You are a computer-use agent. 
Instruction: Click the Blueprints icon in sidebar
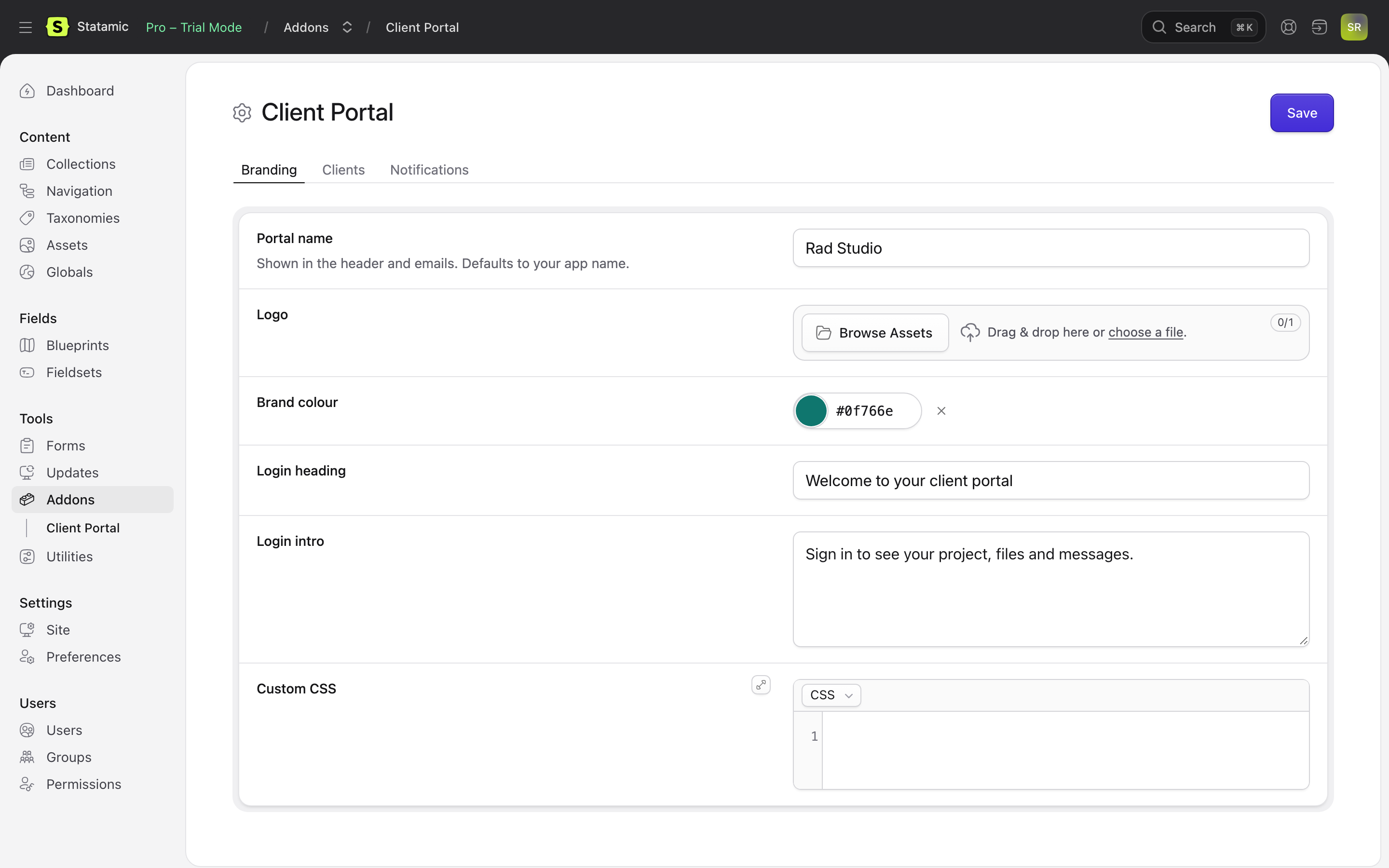coord(27,346)
